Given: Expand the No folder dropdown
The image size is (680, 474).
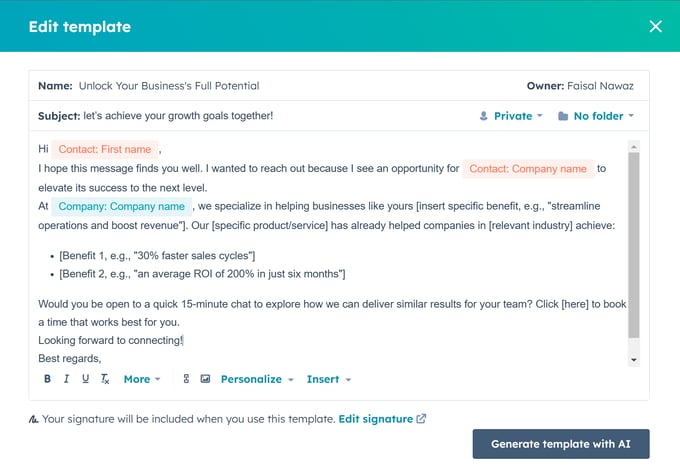Looking at the screenshot, I should [596, 116].
